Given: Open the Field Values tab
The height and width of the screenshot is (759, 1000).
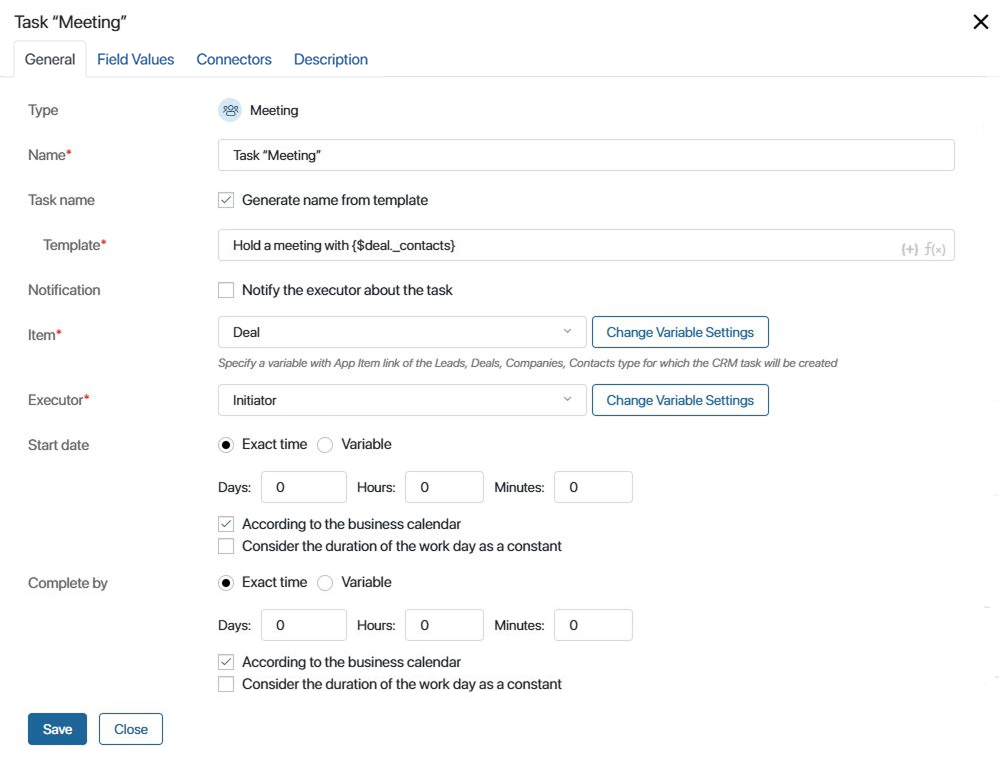Looking at the screenshot, I should click(x=135, y=59).
